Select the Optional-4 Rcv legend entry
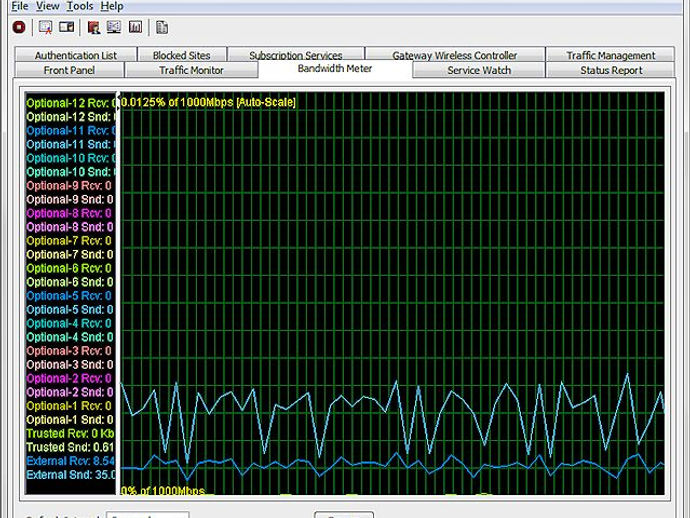690x518 pixels. click(x=69, y=323)
